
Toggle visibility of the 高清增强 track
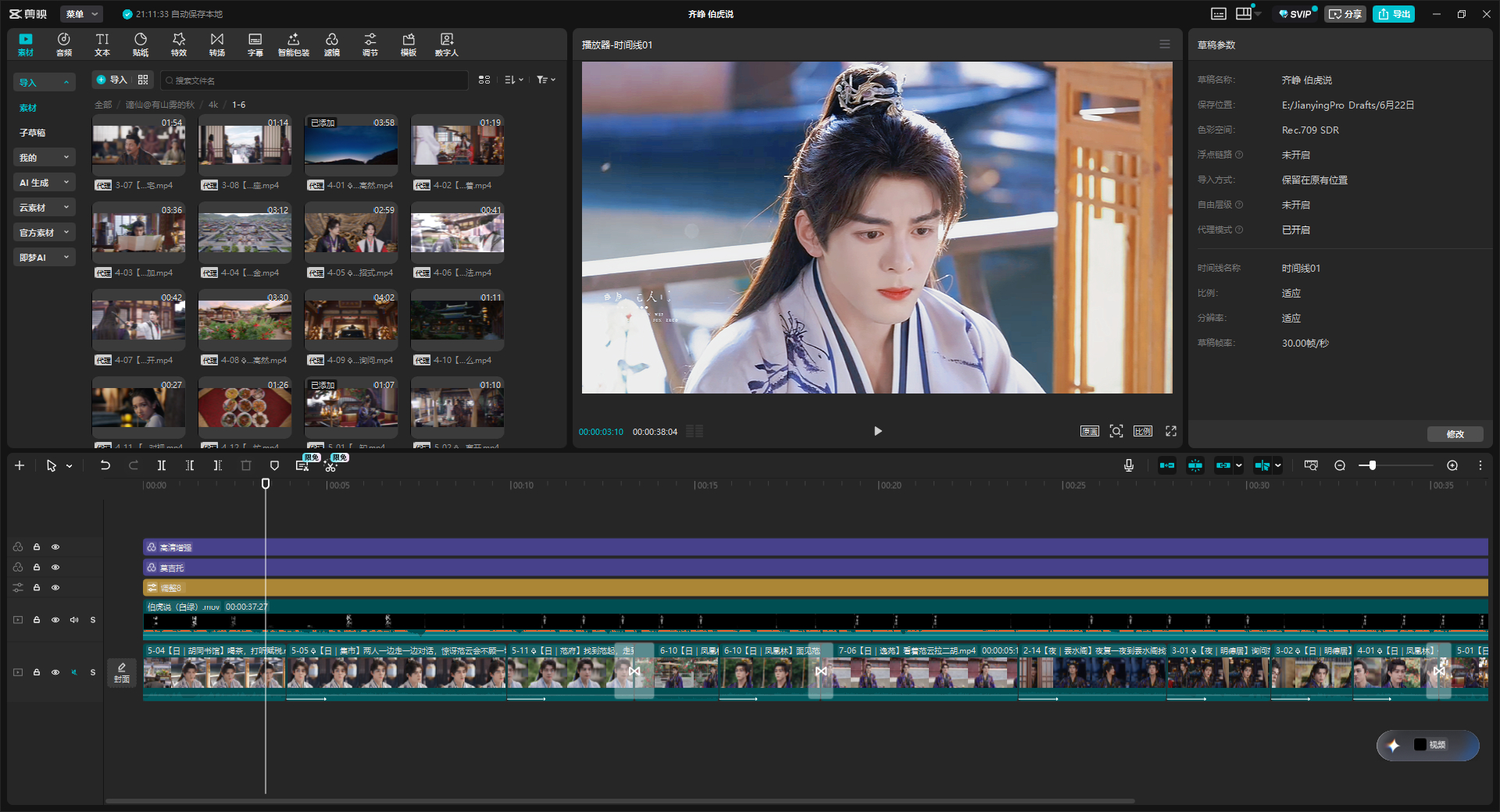pos(55,547)
